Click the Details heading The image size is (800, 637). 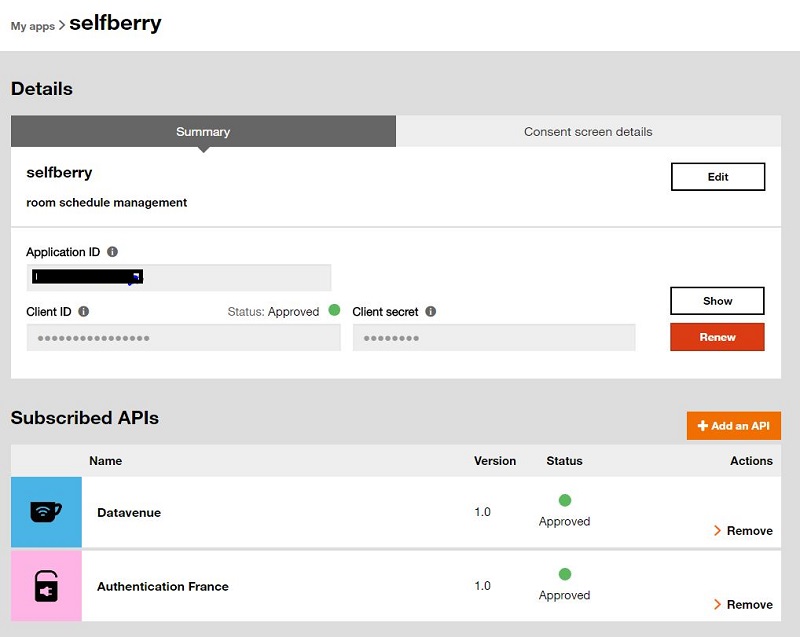point(42,89)
